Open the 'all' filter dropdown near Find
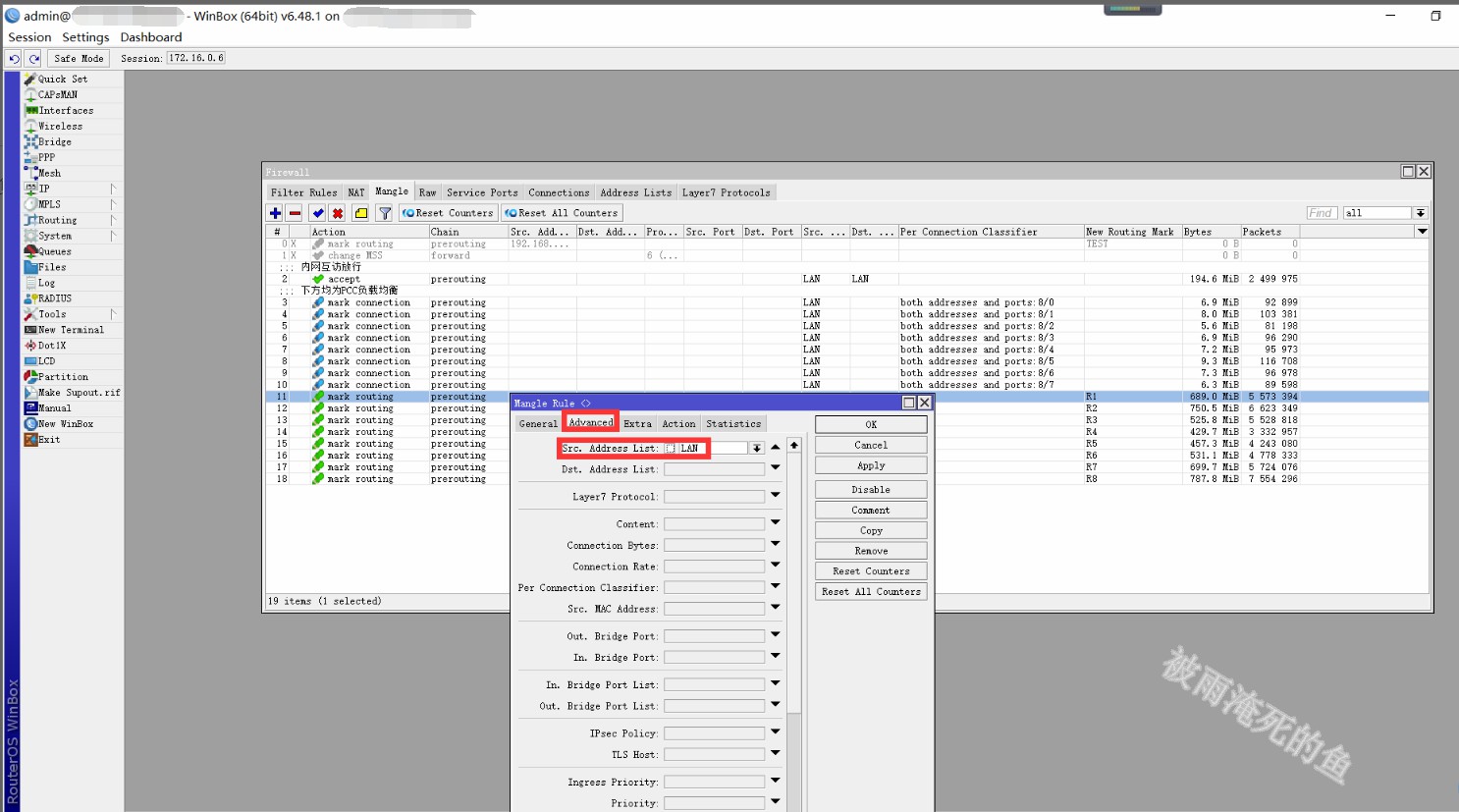The height and width of the screenshot is (812, 1459). (1420, 213)
